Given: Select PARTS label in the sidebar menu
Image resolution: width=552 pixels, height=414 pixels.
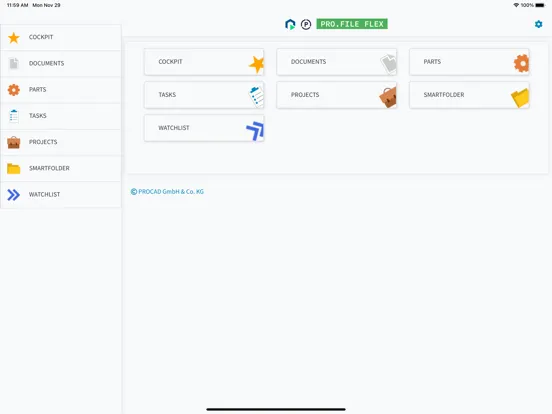Looking at the screenshot, I should point(37,89).
